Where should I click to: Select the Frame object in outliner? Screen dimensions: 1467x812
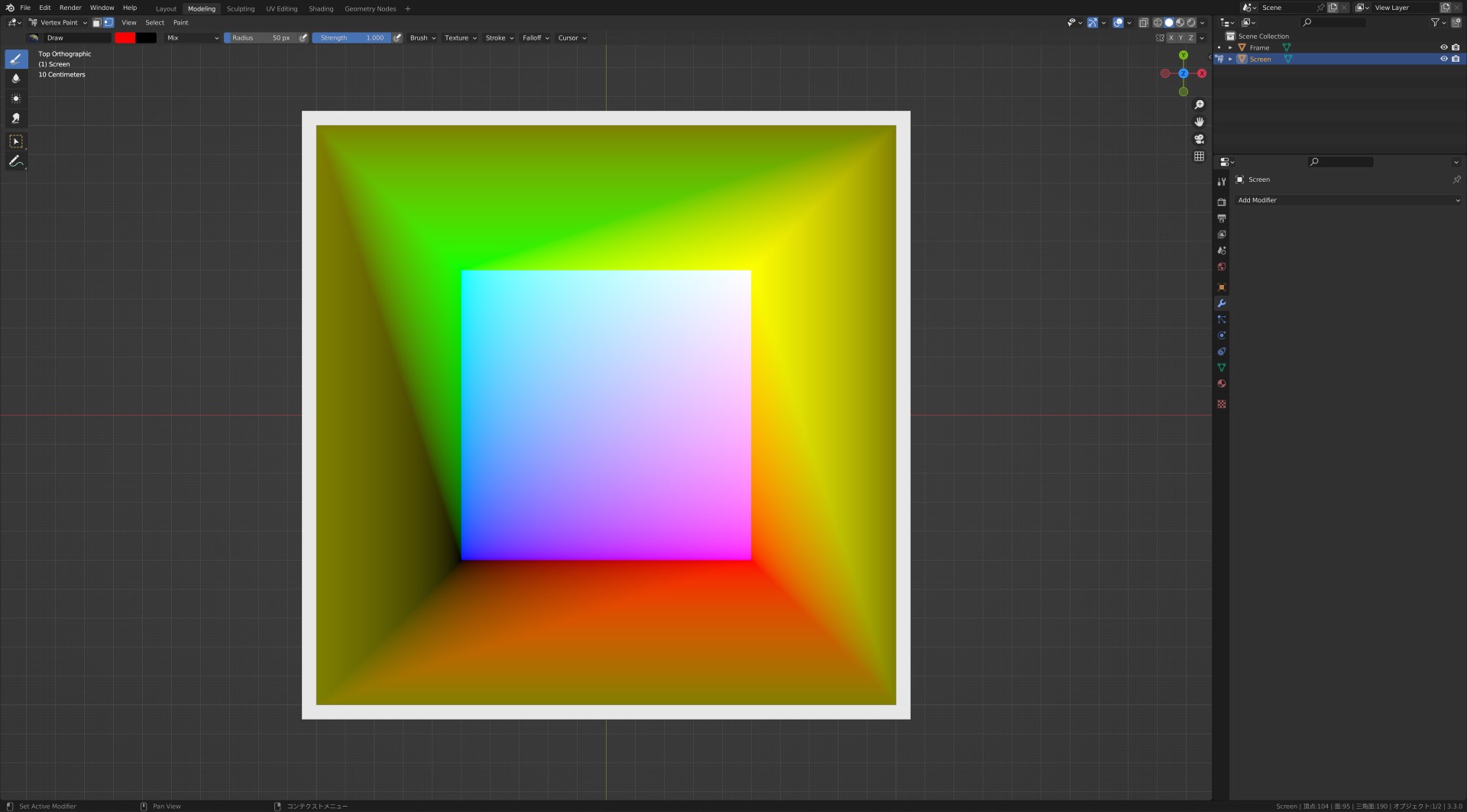1259,47
